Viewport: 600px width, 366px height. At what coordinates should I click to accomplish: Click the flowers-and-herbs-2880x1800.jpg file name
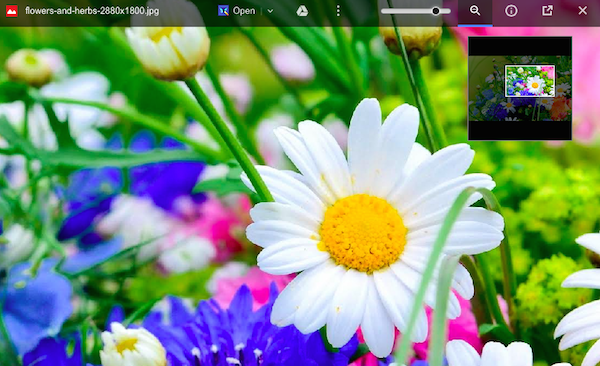[x=92, y=11]
